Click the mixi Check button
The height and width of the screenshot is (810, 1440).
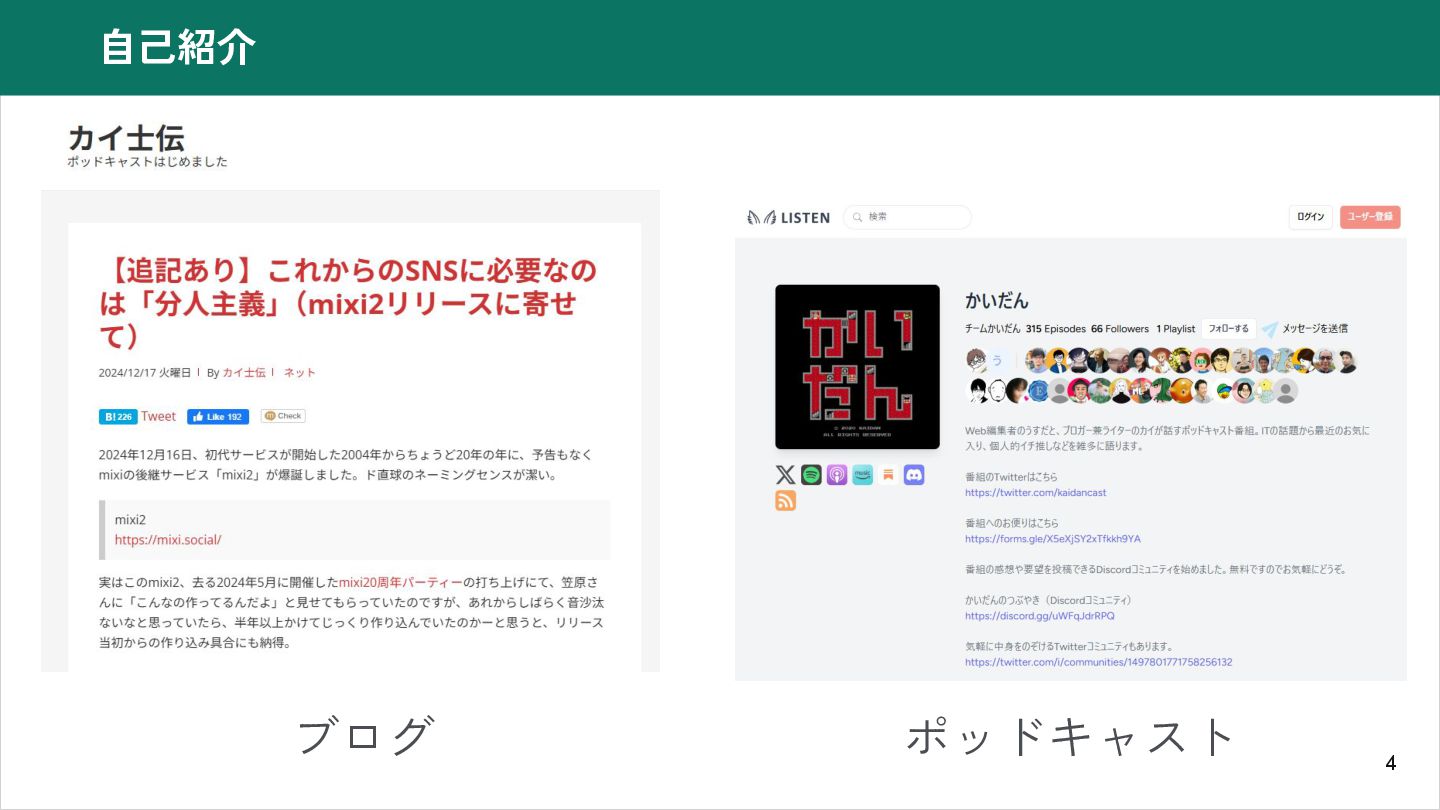click(283, 416)
